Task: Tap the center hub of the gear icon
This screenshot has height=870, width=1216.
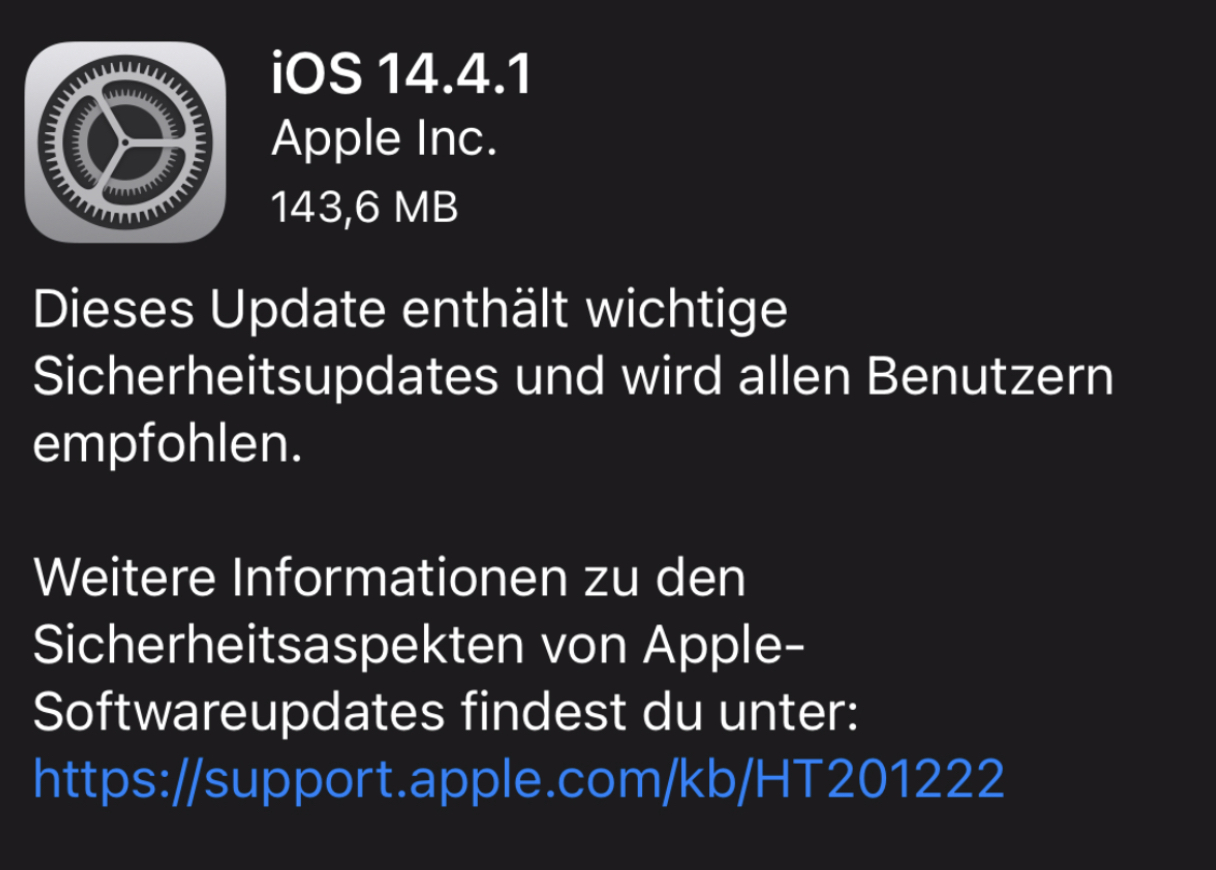Action: tap(126, 142)
